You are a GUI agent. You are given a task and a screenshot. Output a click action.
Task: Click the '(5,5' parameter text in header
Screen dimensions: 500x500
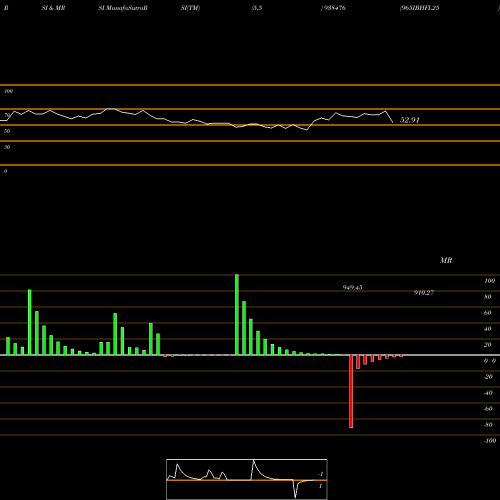[257, 8]
